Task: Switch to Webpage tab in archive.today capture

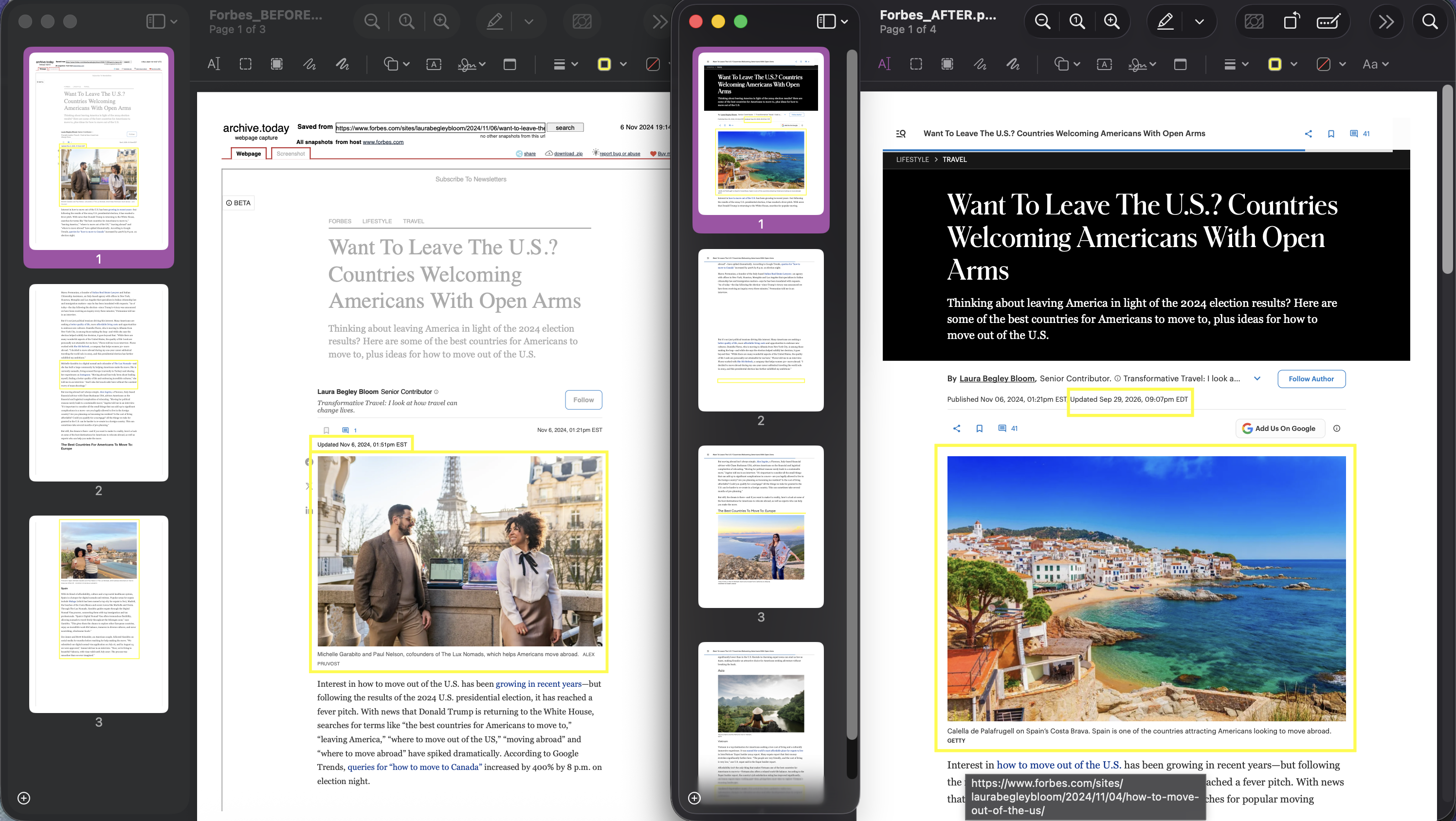Action: (x=249, y=154)
